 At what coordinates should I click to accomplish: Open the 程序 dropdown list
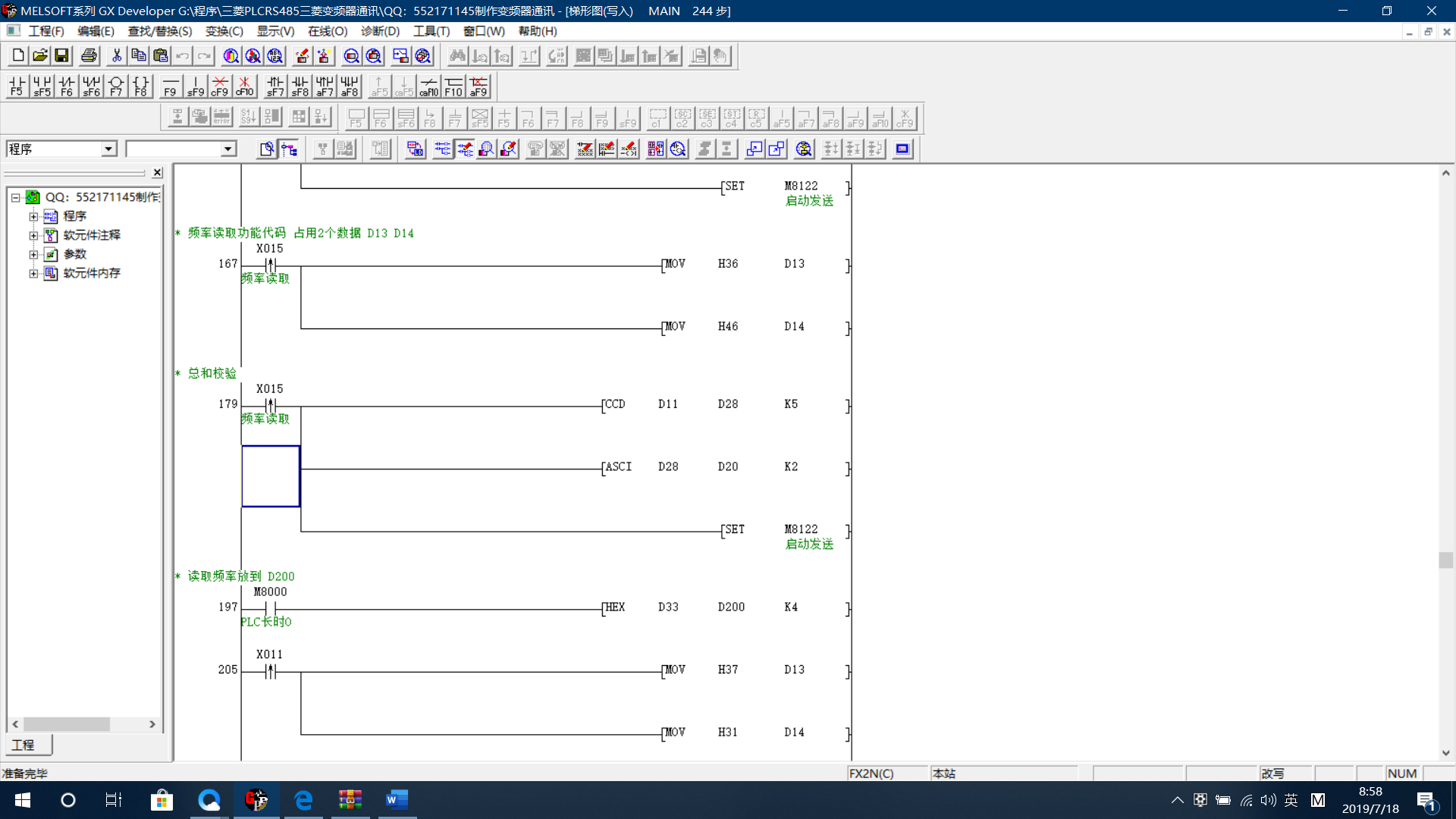click(108, 149)
